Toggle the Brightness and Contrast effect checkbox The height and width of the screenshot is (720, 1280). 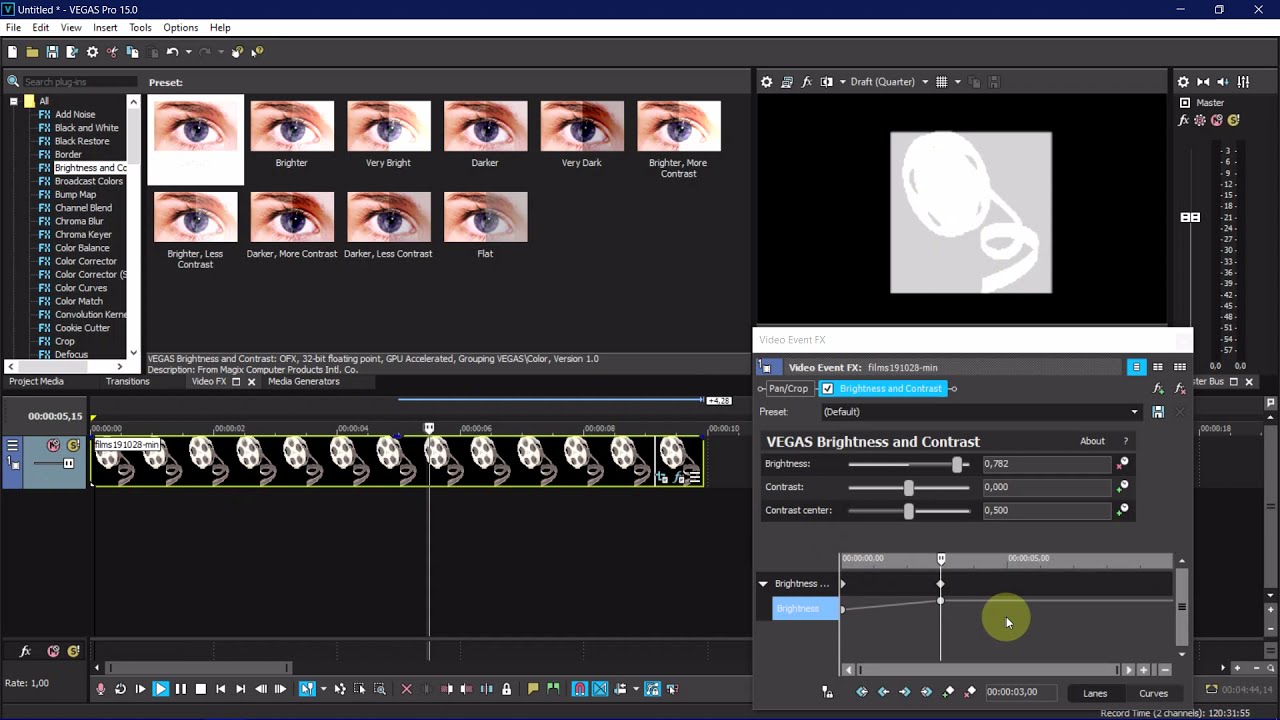click(827, 389)
